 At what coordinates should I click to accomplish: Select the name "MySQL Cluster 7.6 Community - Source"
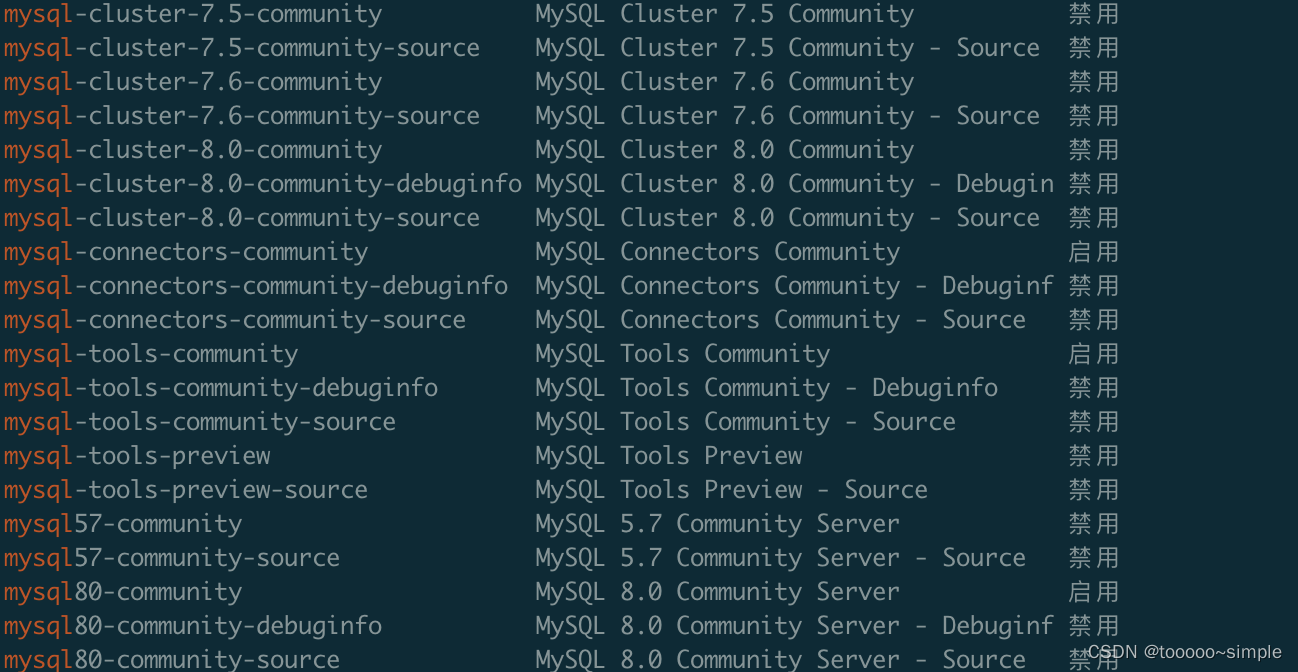(x=787, y=116)
